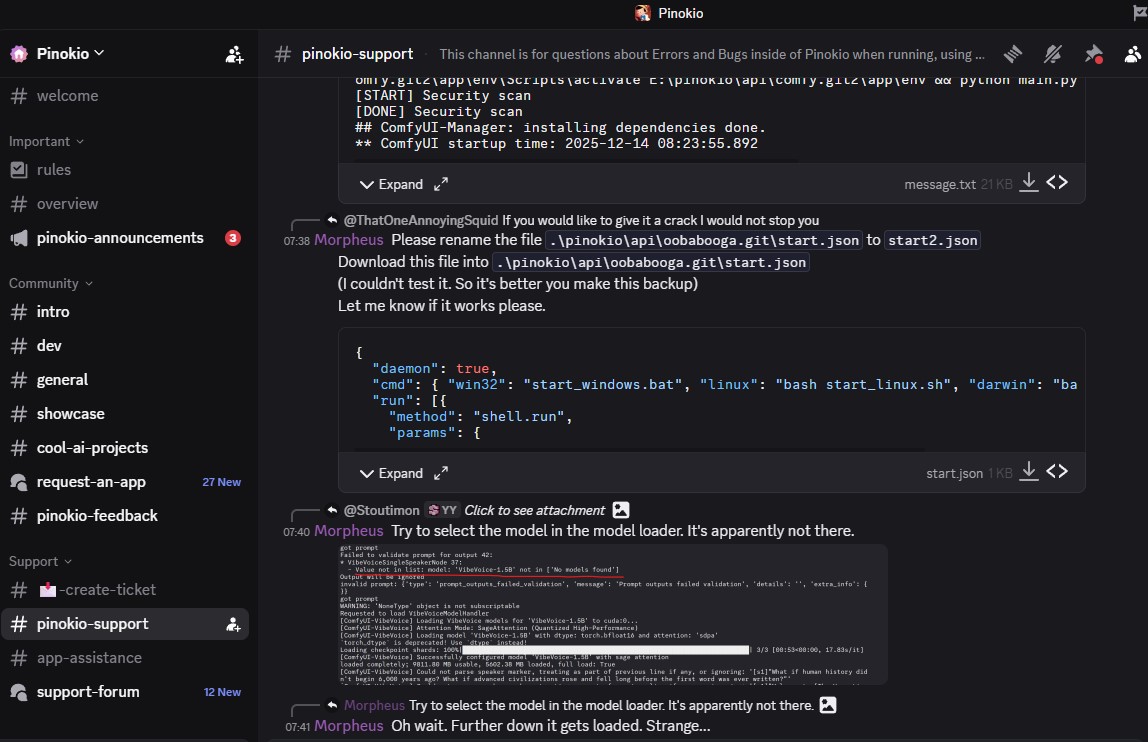Open pinned messages in pinokio-support
Image resolution: width=1148 pixels, height=742 pixels.
(1093, 54)
